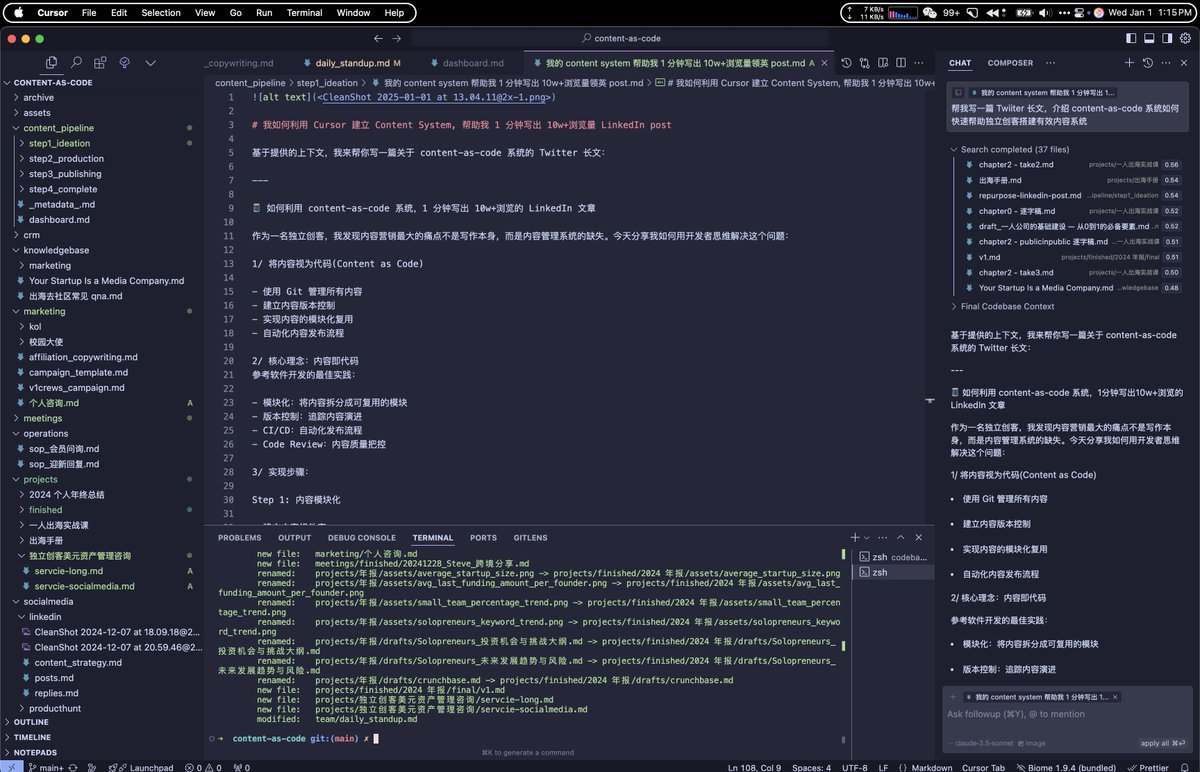Open the Search view icon
The image size is (1200, 772).
(76, 62)
